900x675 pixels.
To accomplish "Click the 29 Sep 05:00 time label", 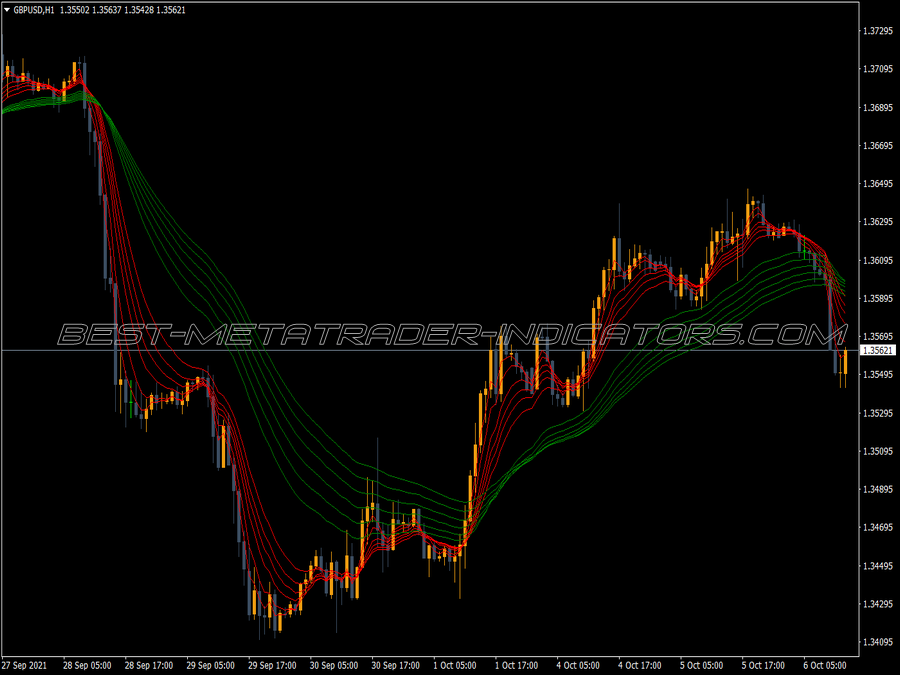I will point(211,665).
